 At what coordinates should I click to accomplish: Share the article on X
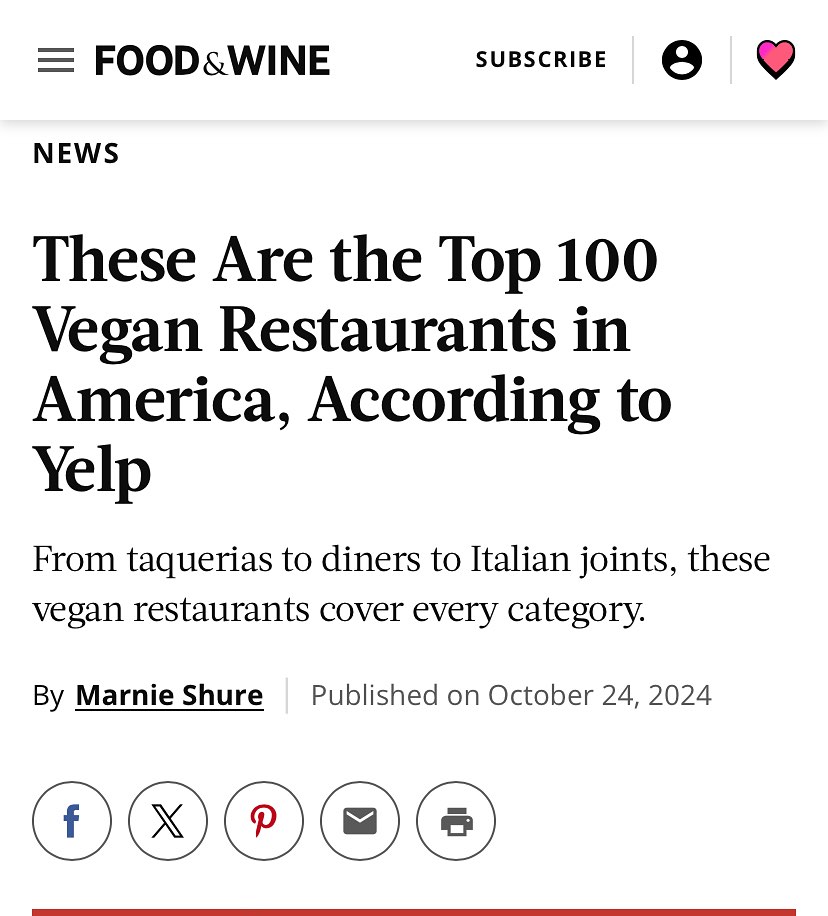[x=168, y=821]
